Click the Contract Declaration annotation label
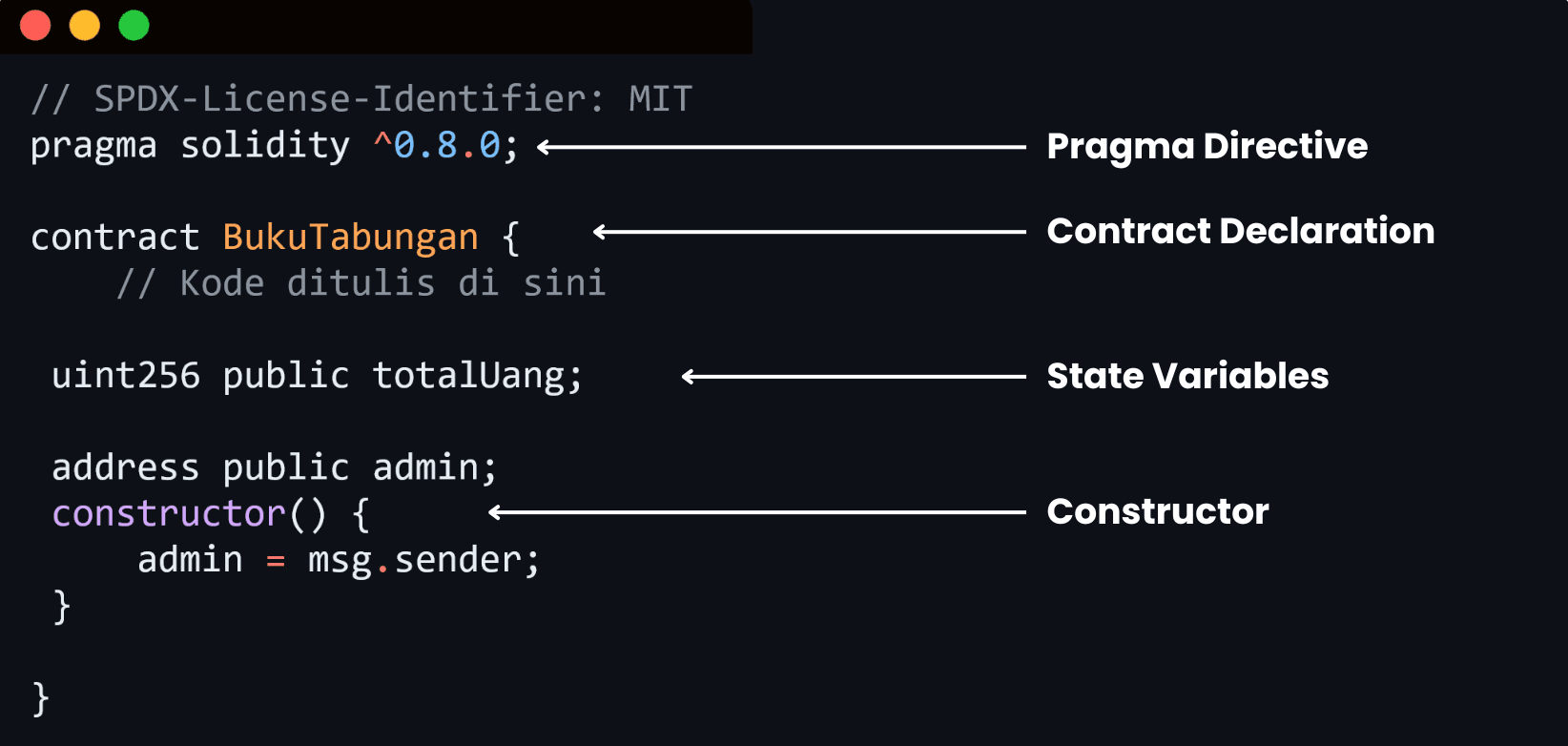This screenshot has height=746, width=1568. [1240, 231]
